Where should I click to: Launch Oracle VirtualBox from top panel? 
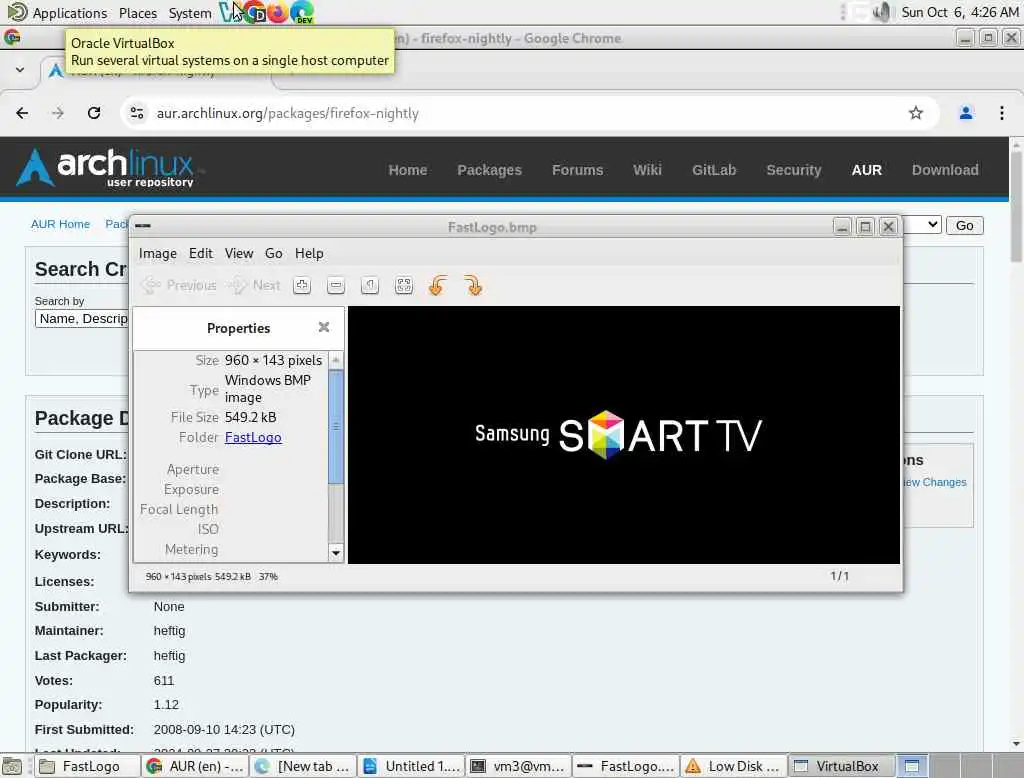229,12
